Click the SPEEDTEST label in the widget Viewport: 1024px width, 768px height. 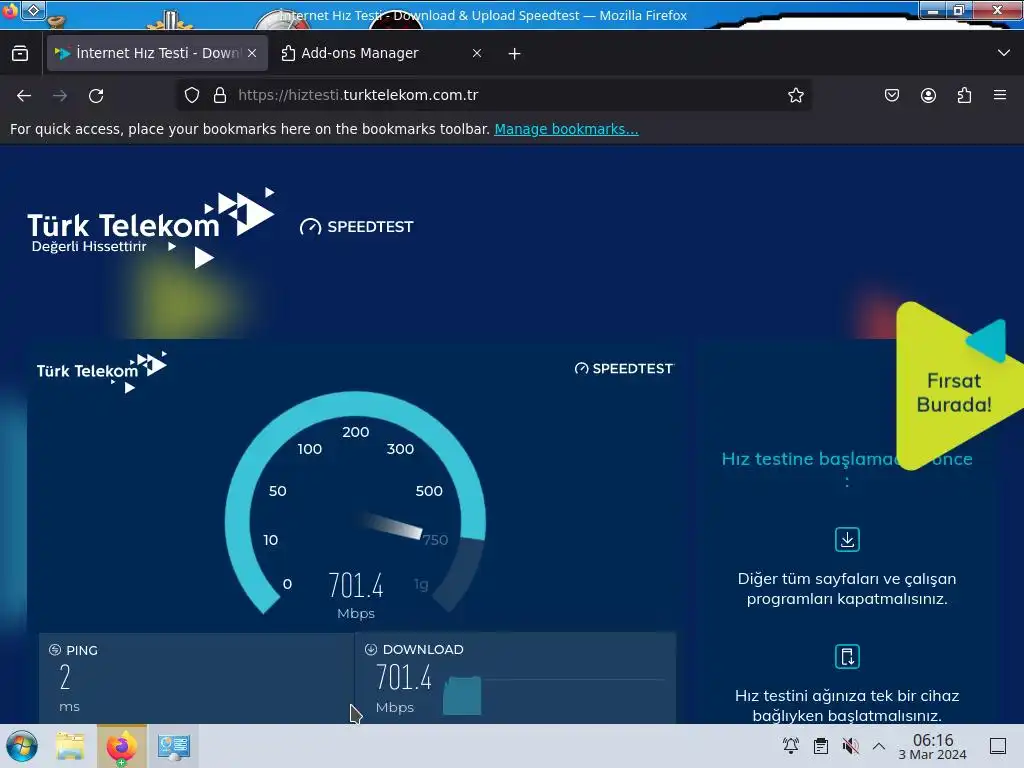coord(624,368)
